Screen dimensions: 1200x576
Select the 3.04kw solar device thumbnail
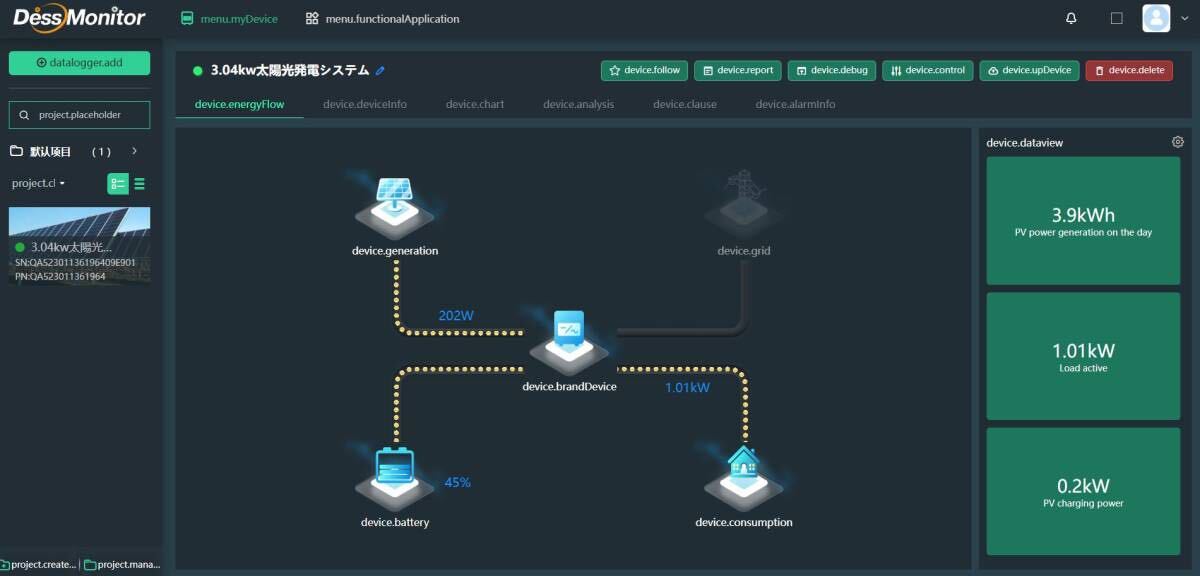point(80,246)
